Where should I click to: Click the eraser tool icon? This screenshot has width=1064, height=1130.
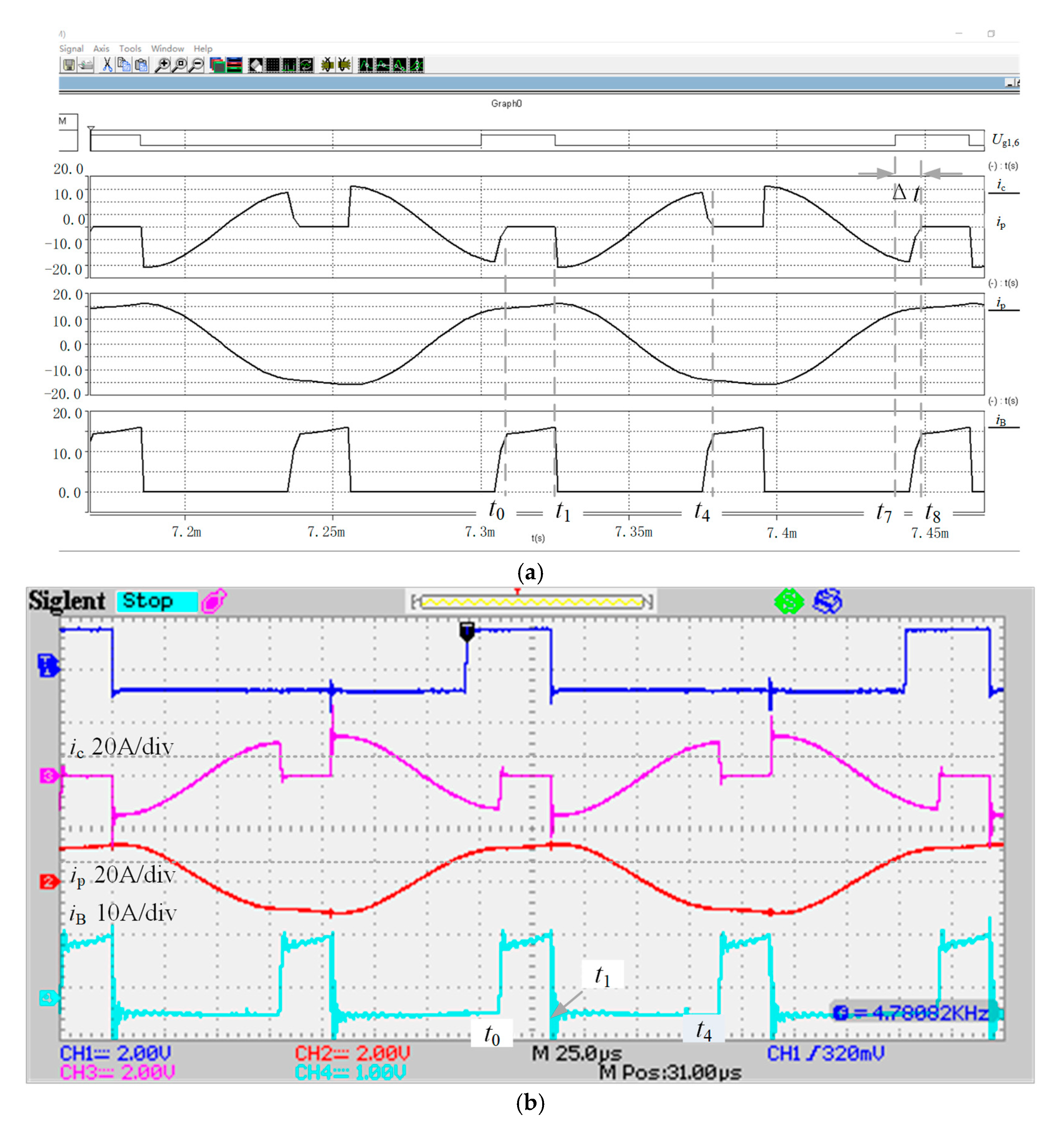pos(256,65)
